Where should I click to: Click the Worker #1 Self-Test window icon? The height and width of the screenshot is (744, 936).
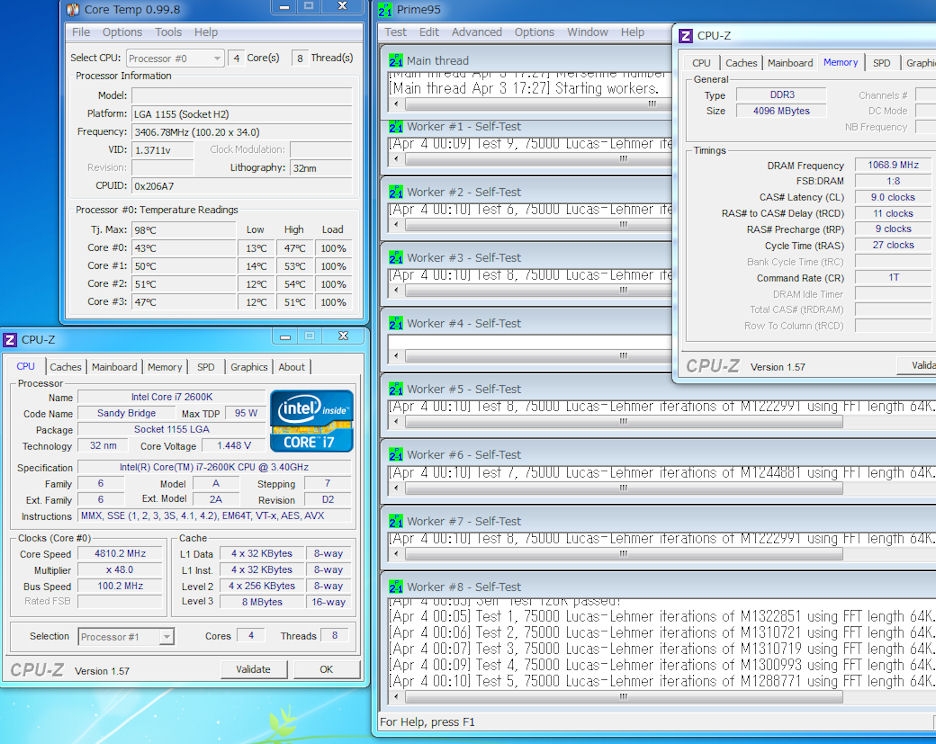point(396,127)
